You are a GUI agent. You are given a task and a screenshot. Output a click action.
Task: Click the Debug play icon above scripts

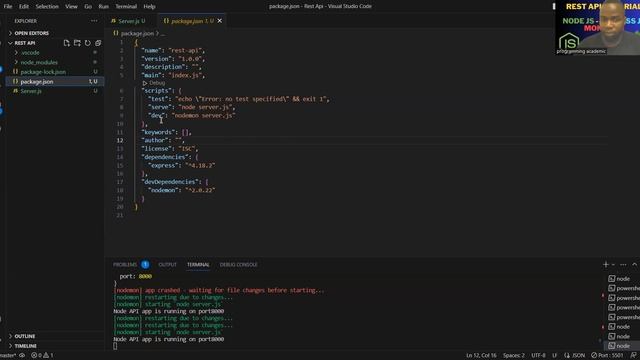coord(145,83)
